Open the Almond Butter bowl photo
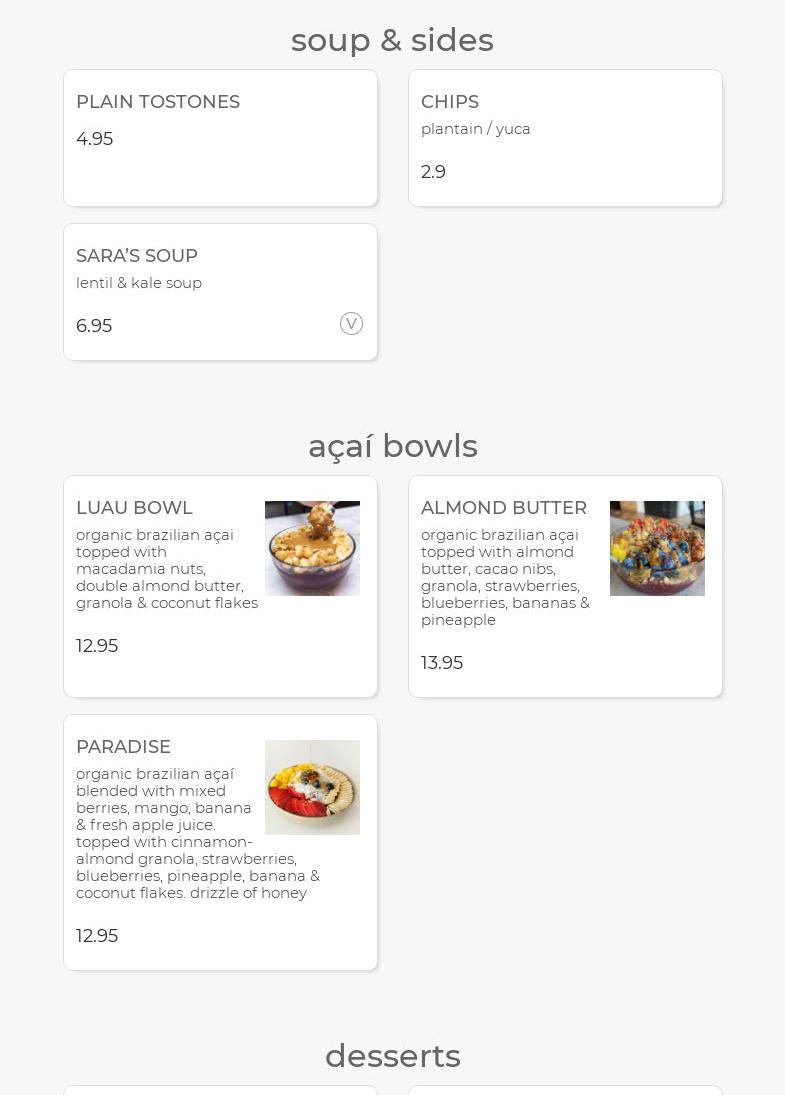 (x=657, y=548)
